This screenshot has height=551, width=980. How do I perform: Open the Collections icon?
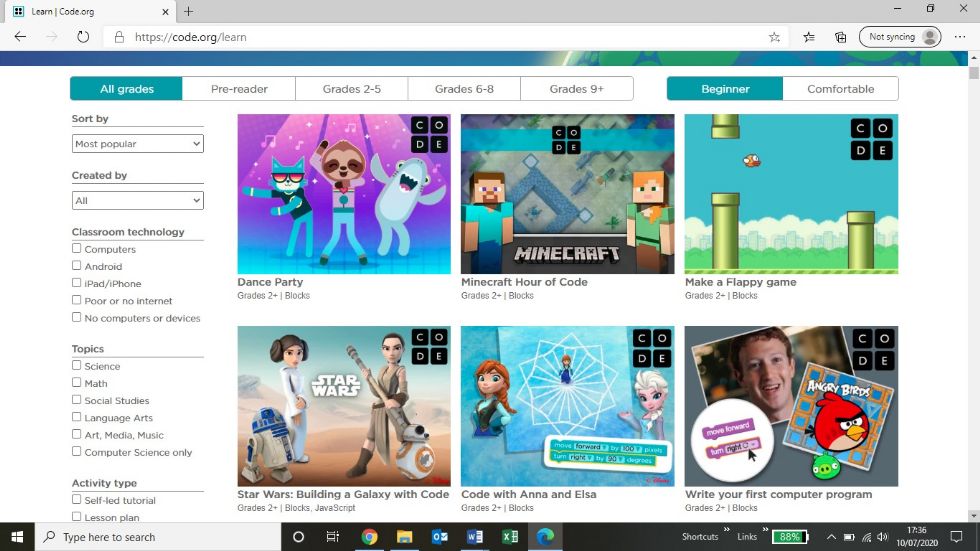pyautogui.click(x=841, y=37)
